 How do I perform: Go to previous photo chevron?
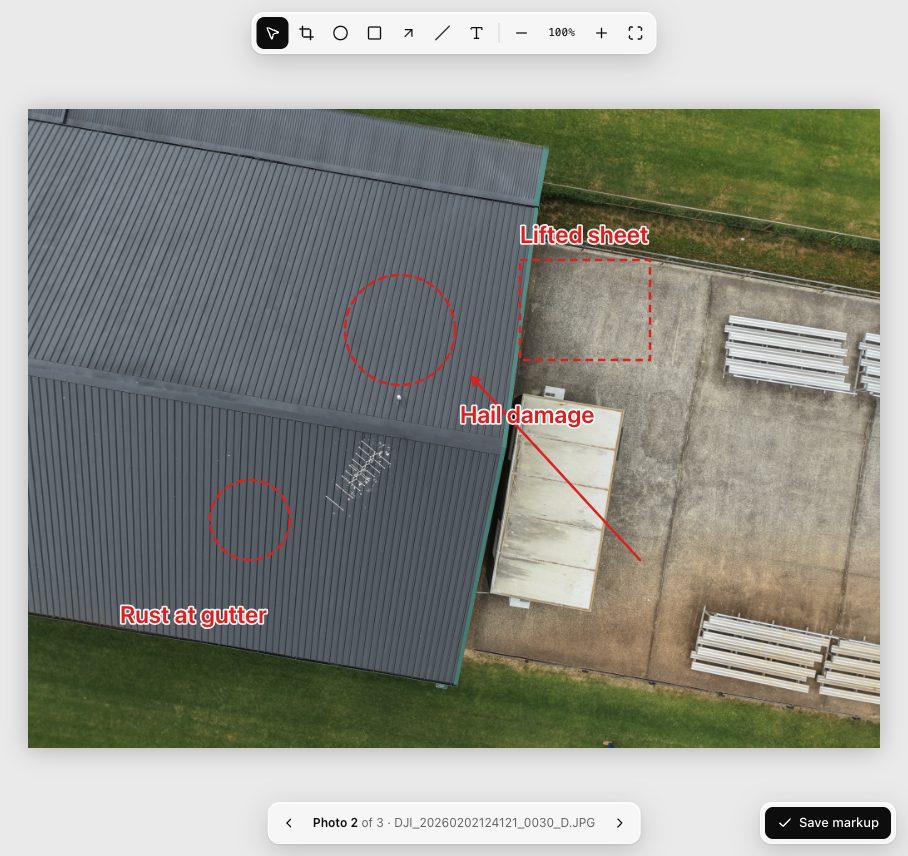289,823
